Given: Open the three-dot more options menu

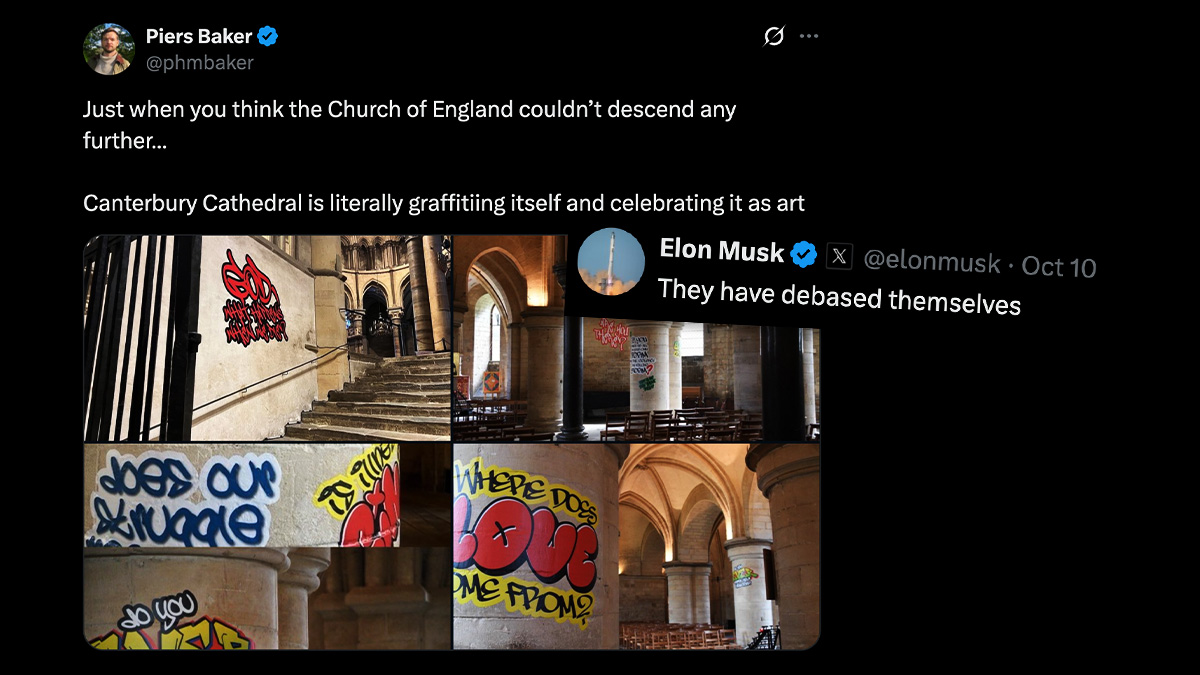Looking at the screenshot, I should (809, 37).
